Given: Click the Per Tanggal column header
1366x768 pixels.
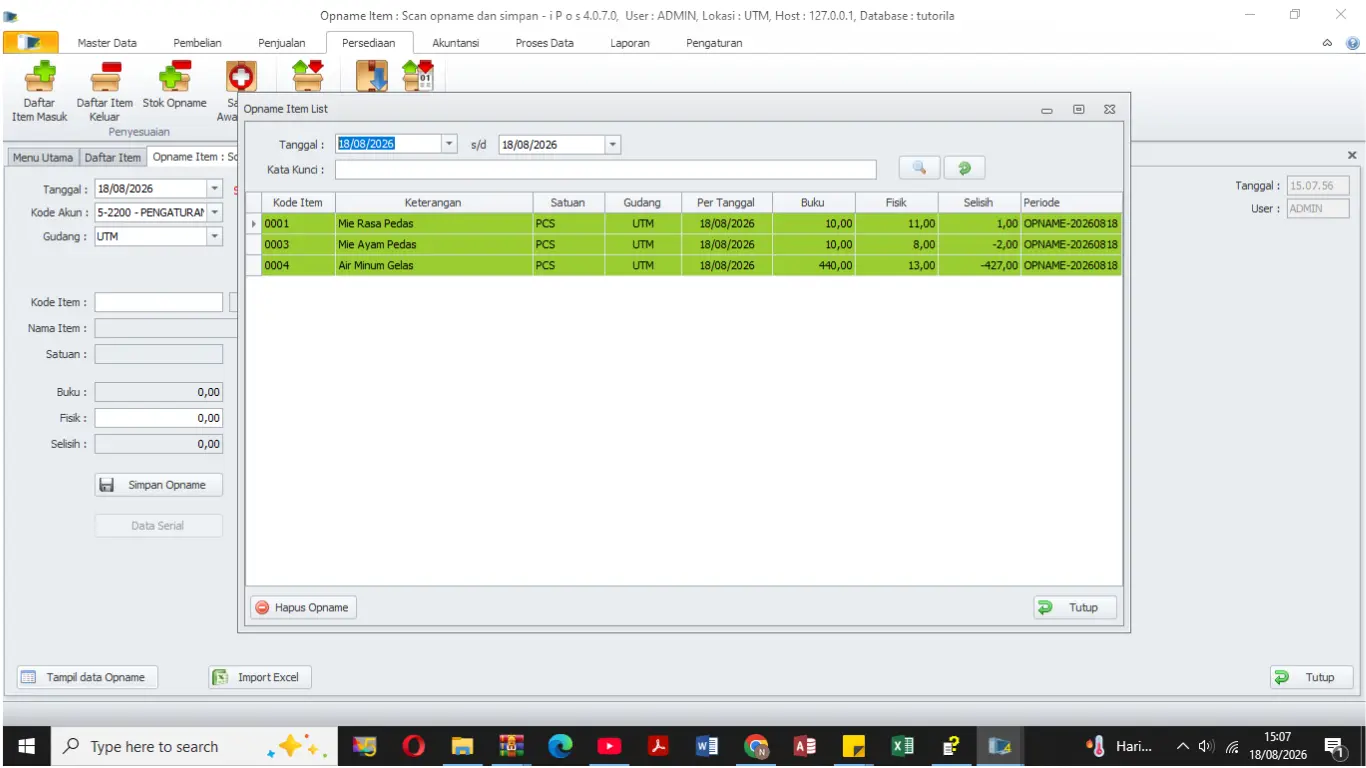Looking at the screenshot, I should (726, 202).
